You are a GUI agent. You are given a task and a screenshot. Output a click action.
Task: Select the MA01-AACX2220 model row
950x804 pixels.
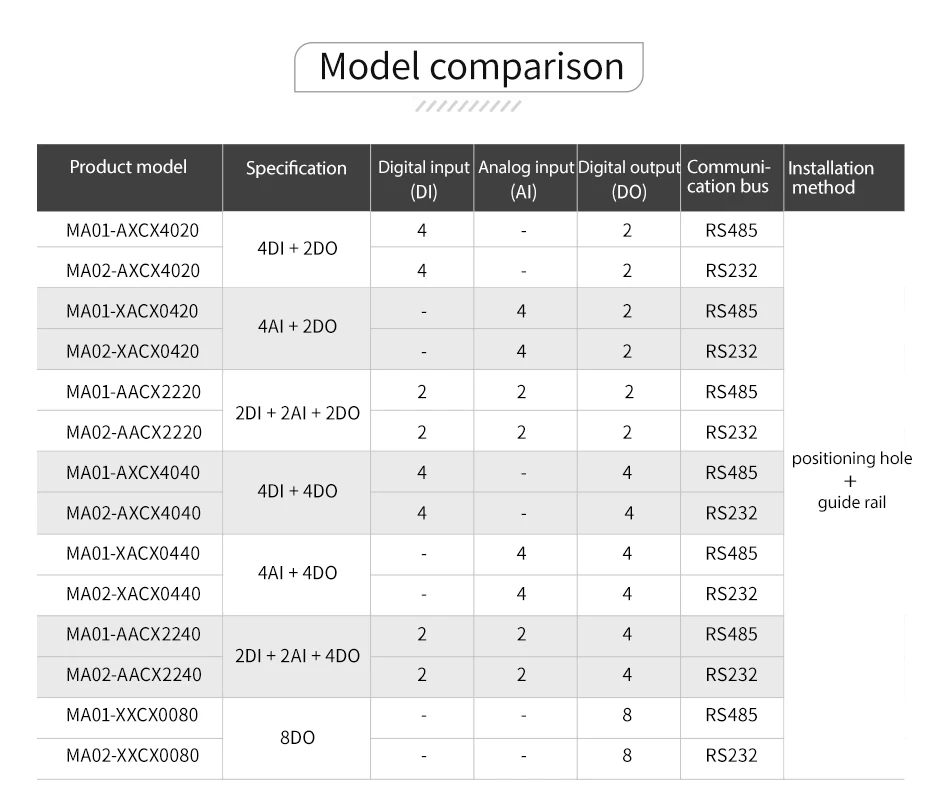[133, 392]
